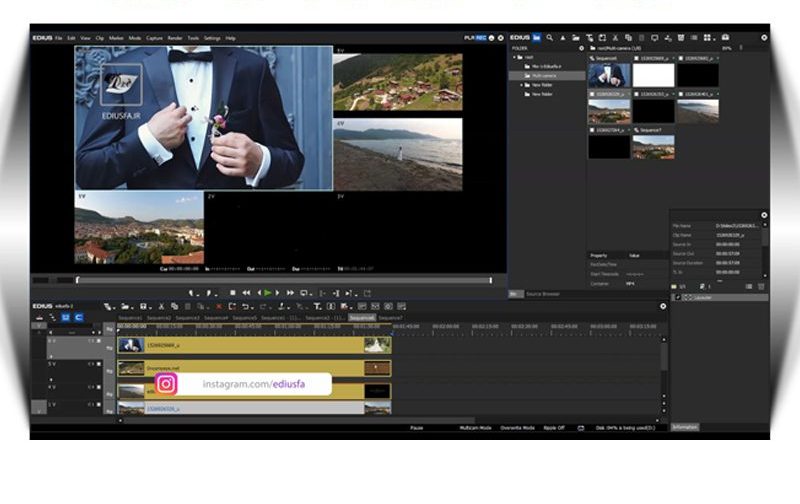Open the Edit menu
Screen dimensions: 800x504
71,38
